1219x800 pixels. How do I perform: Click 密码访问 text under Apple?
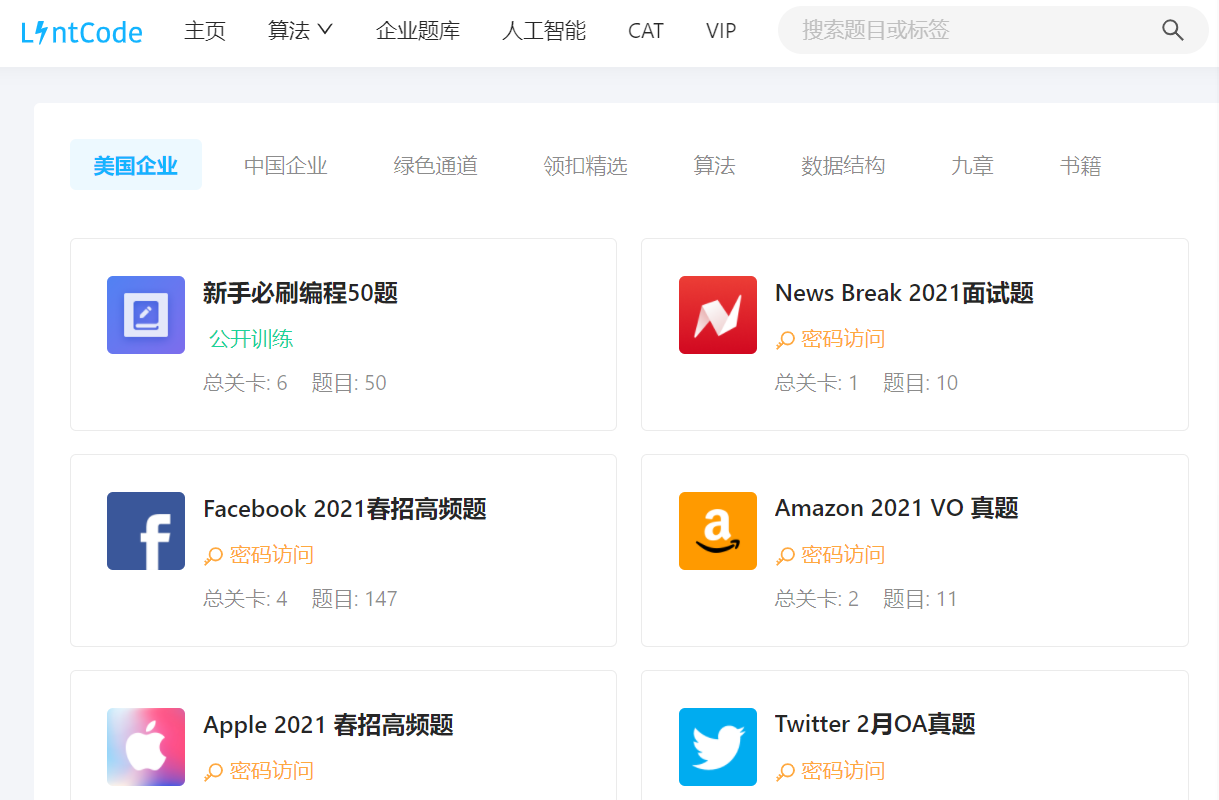[272, 771]
